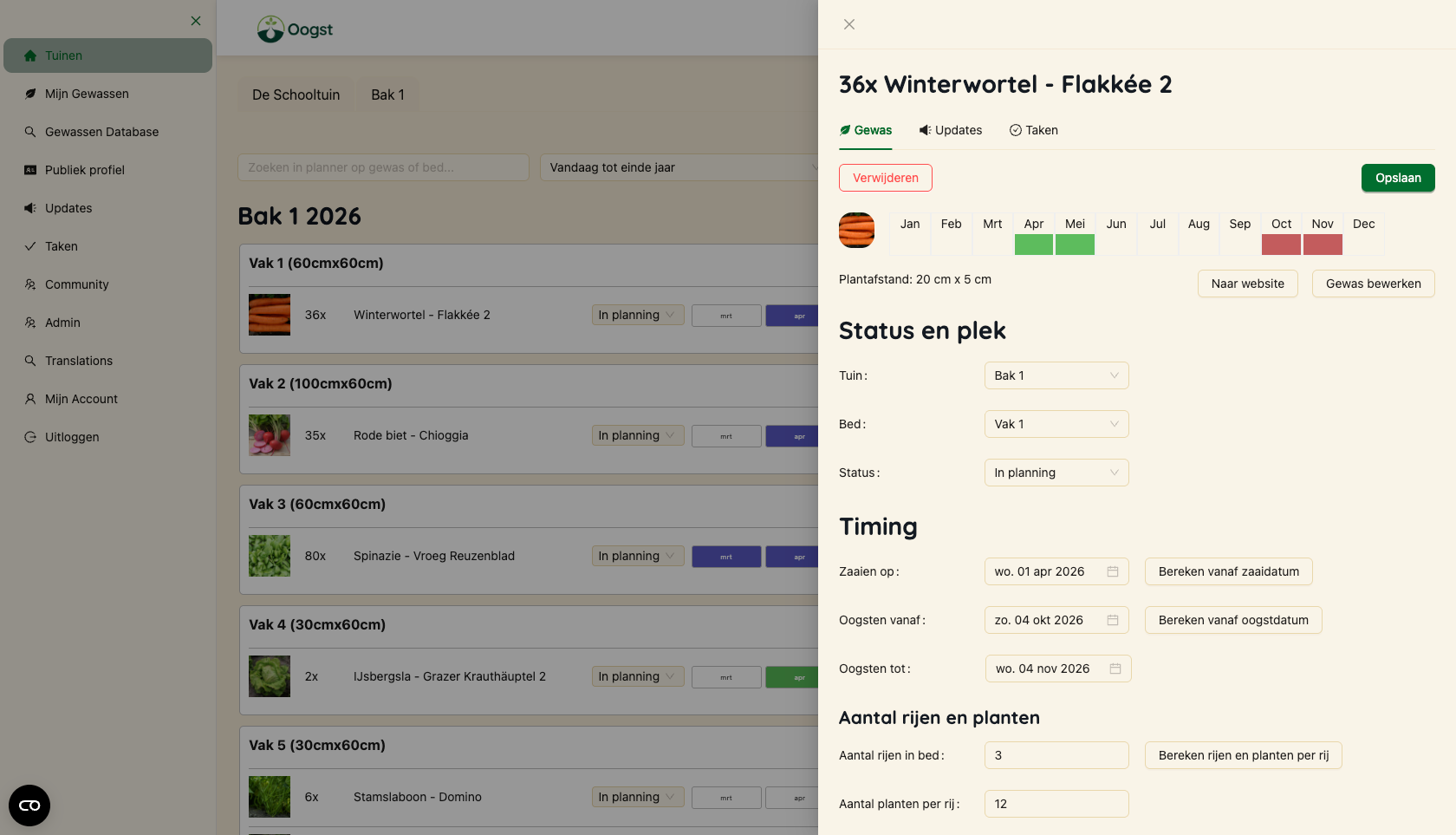
Task: Open the Tuin dropdown showing Bak 1
Action: tap(1056, 375)
